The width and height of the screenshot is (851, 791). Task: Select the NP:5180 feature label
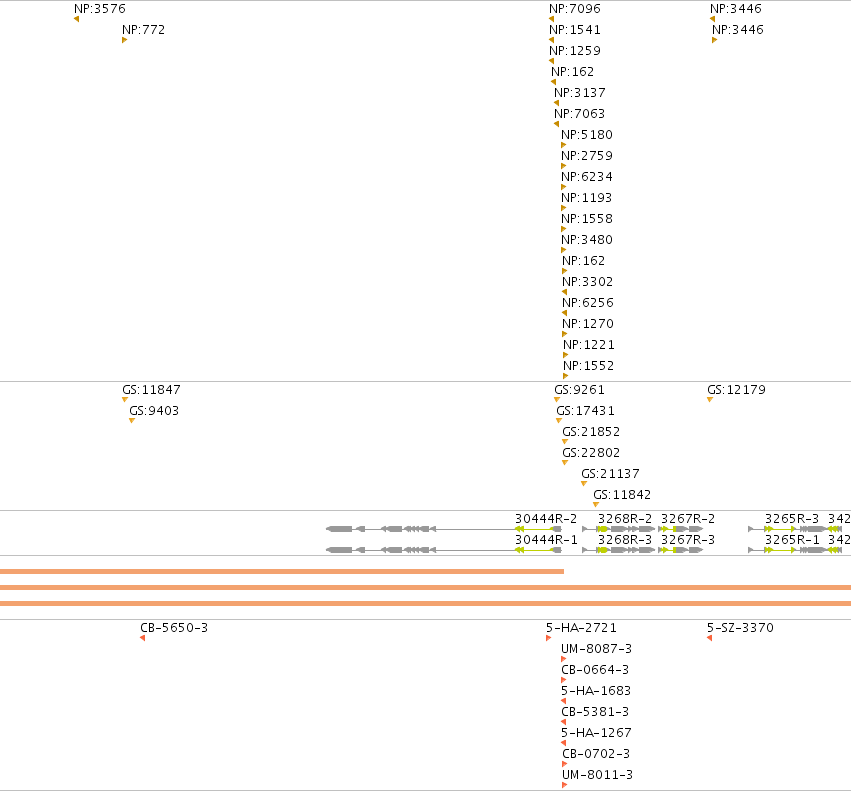[x=587, y=135]
